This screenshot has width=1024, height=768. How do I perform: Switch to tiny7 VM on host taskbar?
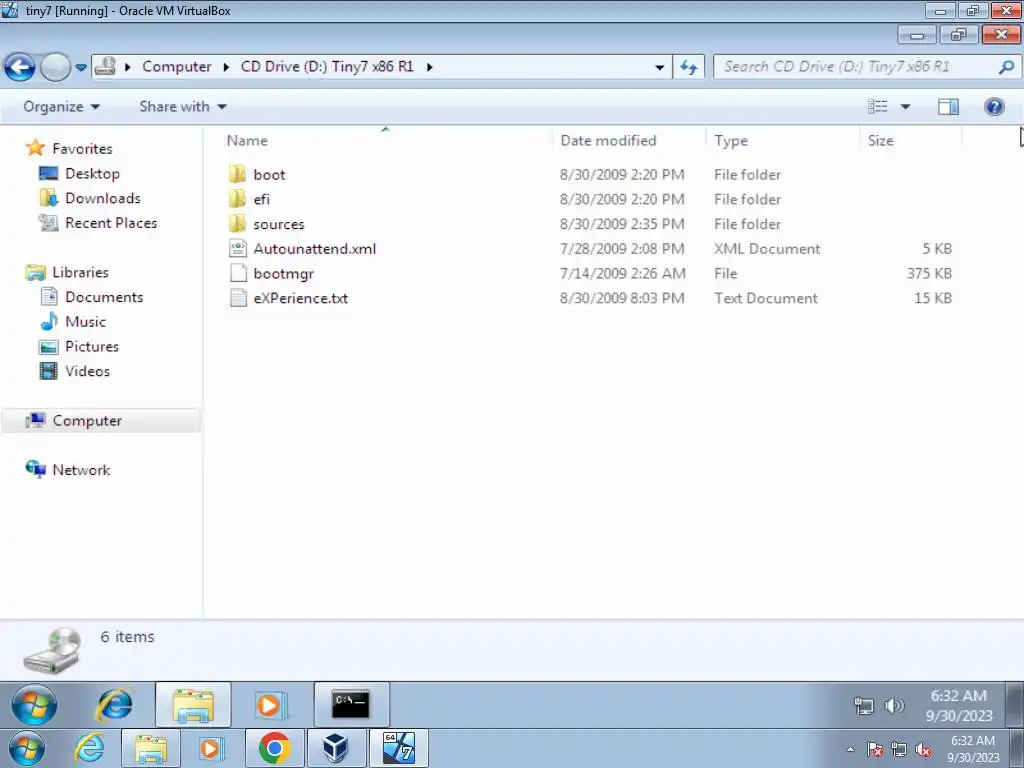[x=399, y=748]
